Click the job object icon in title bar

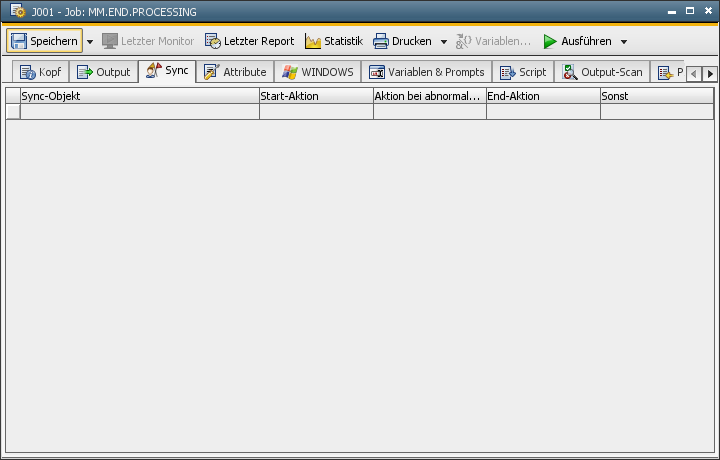point(18,11)
